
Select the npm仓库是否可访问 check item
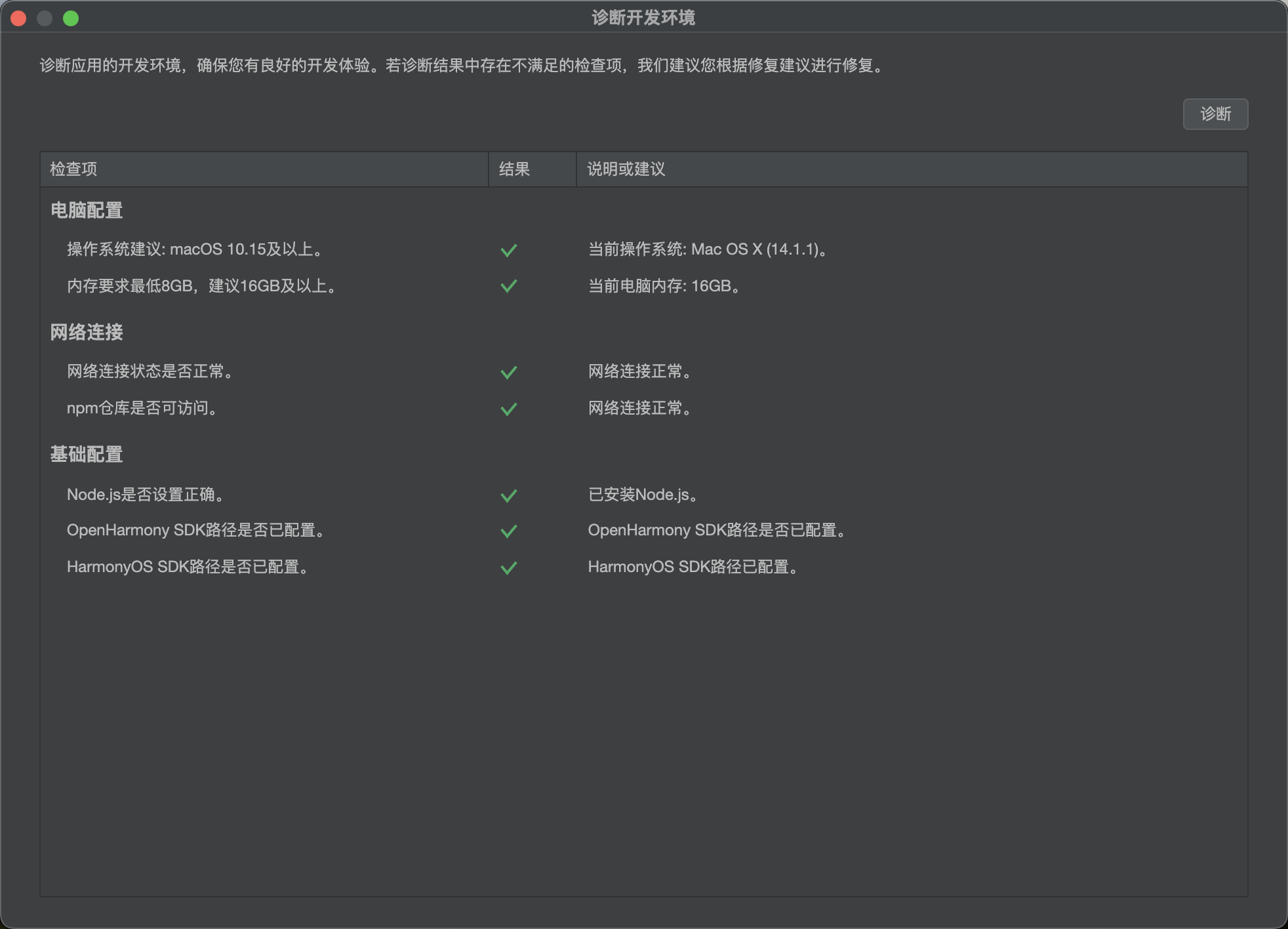[x=142, y=408]
